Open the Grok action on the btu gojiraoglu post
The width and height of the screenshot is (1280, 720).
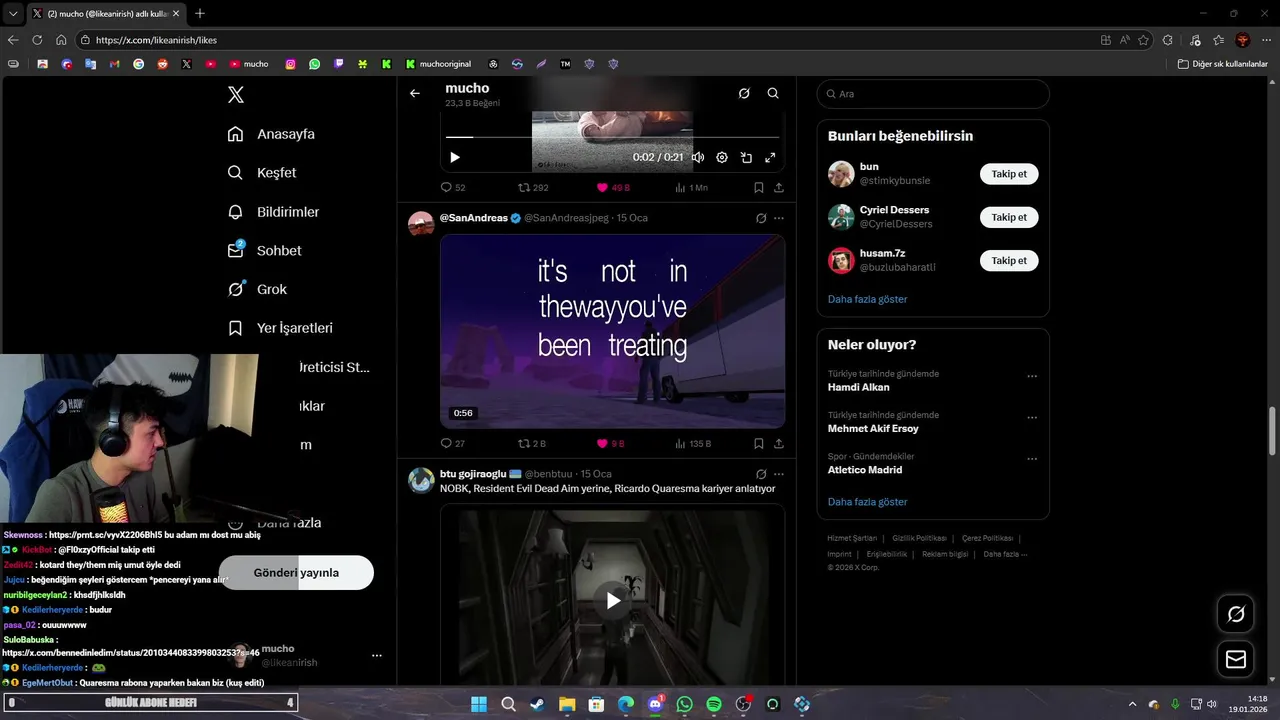point(761,474)
